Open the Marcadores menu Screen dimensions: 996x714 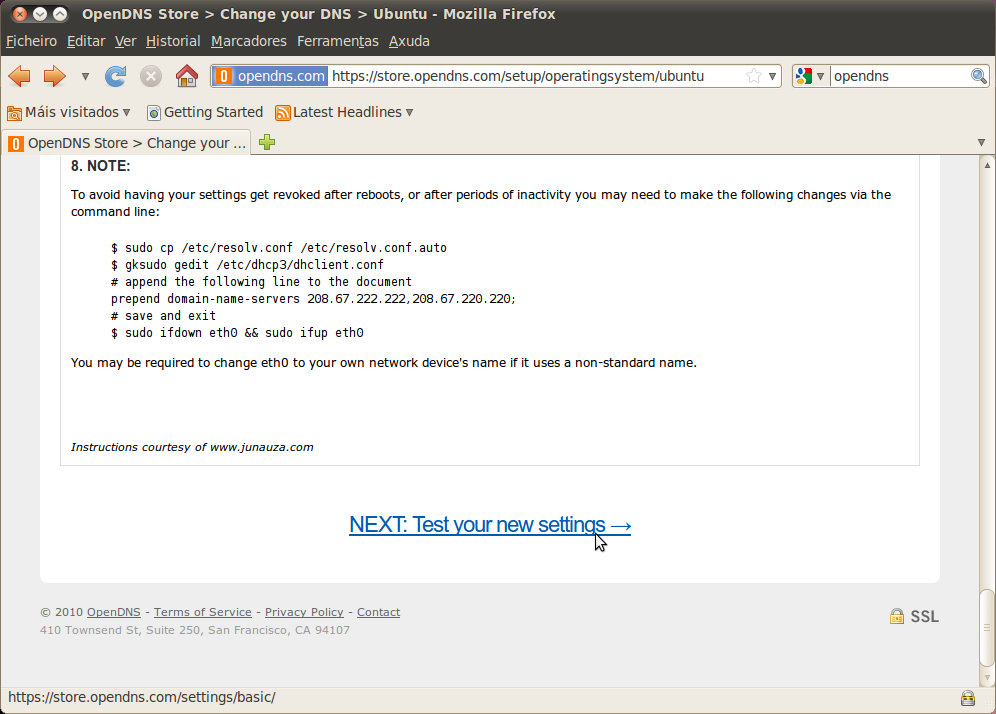[x=248, y=41]
